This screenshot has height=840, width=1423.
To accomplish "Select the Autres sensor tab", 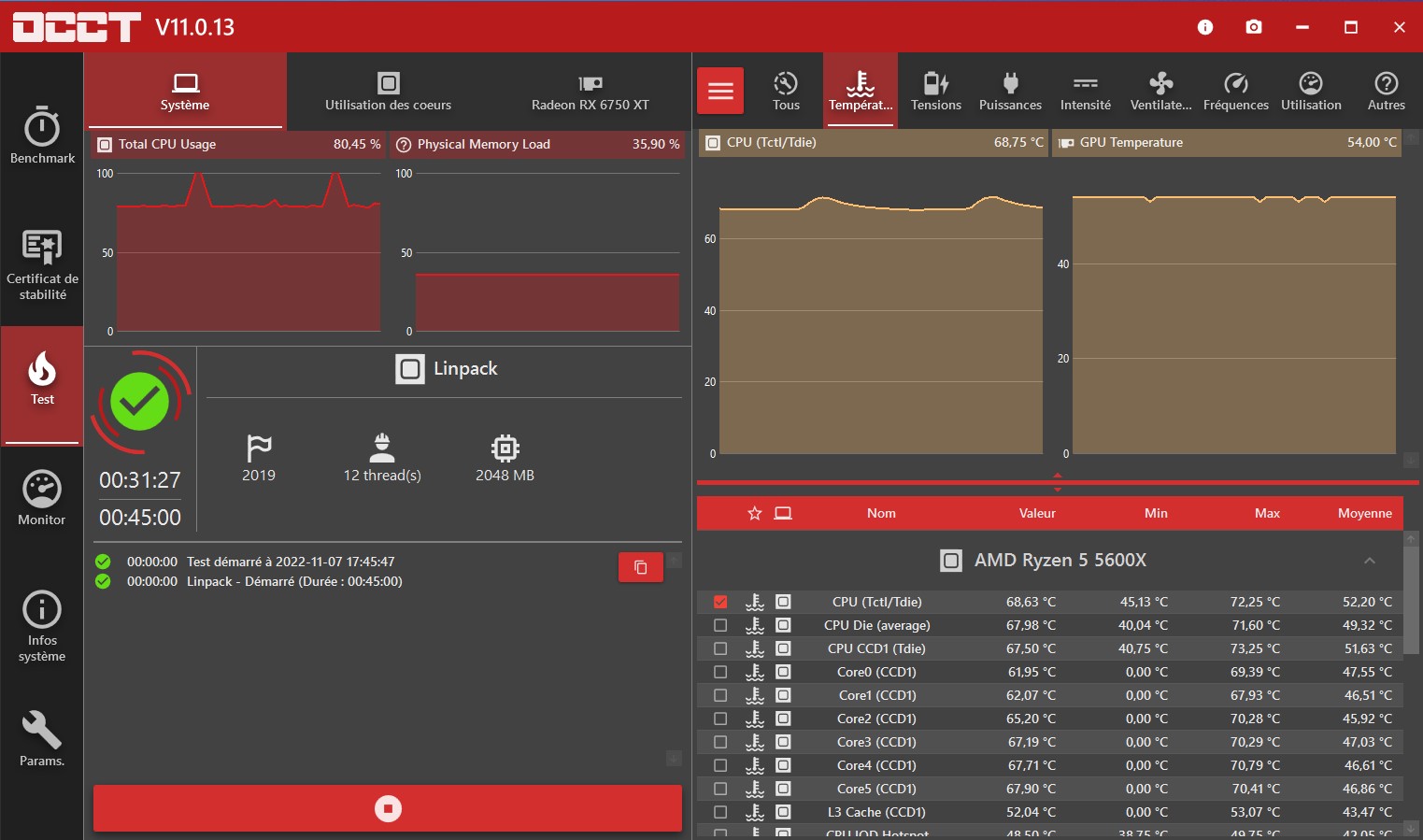I will point(1386,91).
